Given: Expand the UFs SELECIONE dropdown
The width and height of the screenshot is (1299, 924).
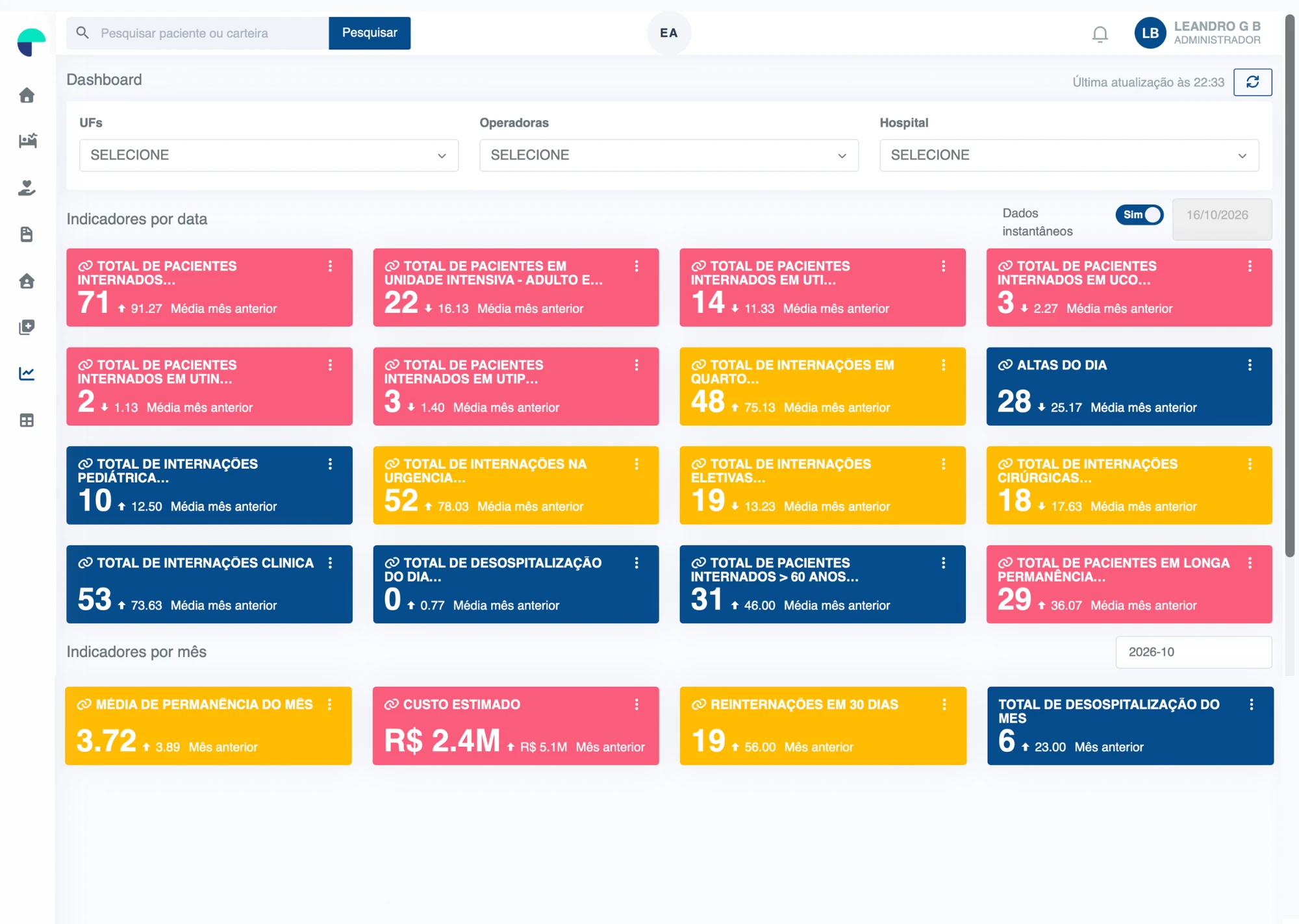Looking at the screenshot, I should (269, 155).
